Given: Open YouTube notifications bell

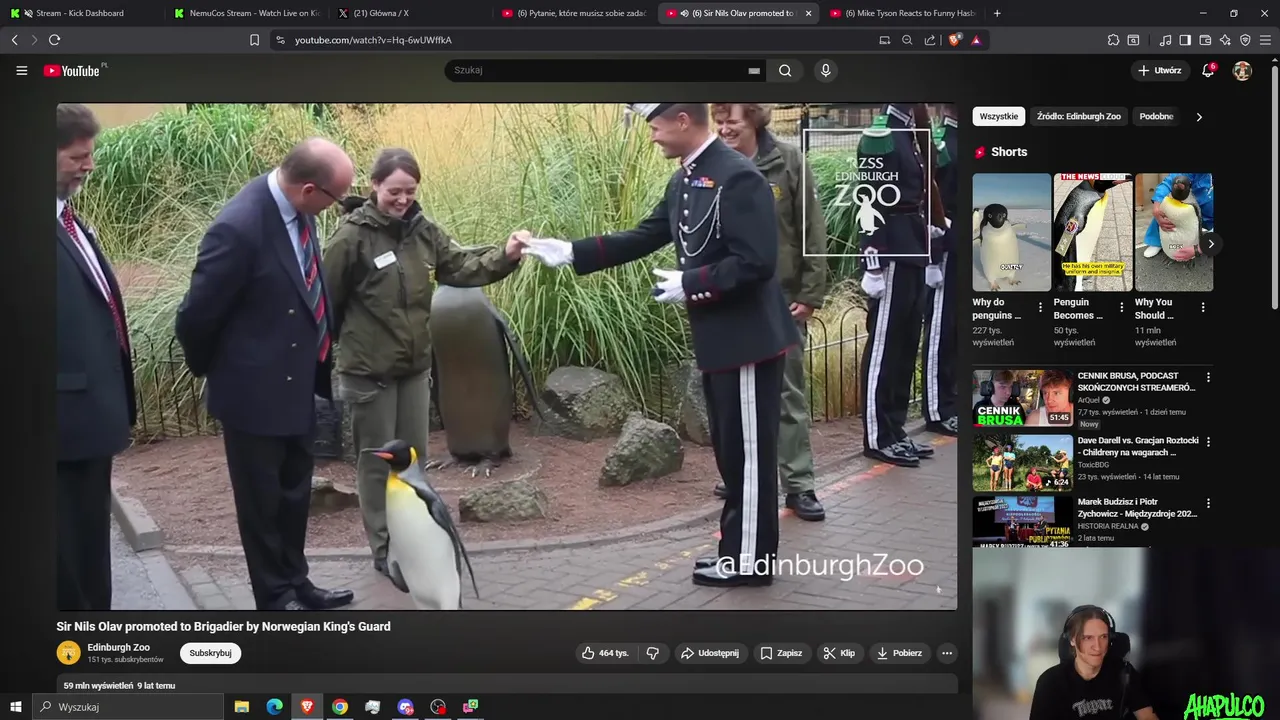Looking at the screenshot, I should (1208, 70).
